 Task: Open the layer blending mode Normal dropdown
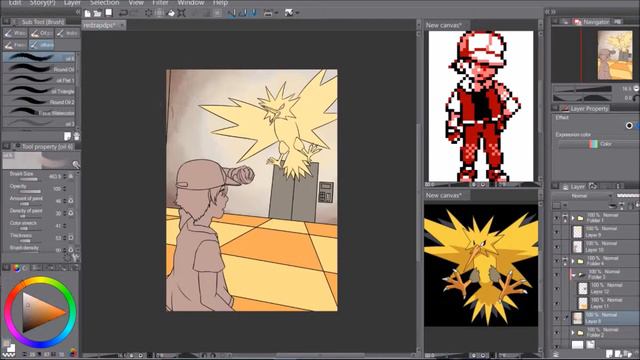tap(583, 196)
